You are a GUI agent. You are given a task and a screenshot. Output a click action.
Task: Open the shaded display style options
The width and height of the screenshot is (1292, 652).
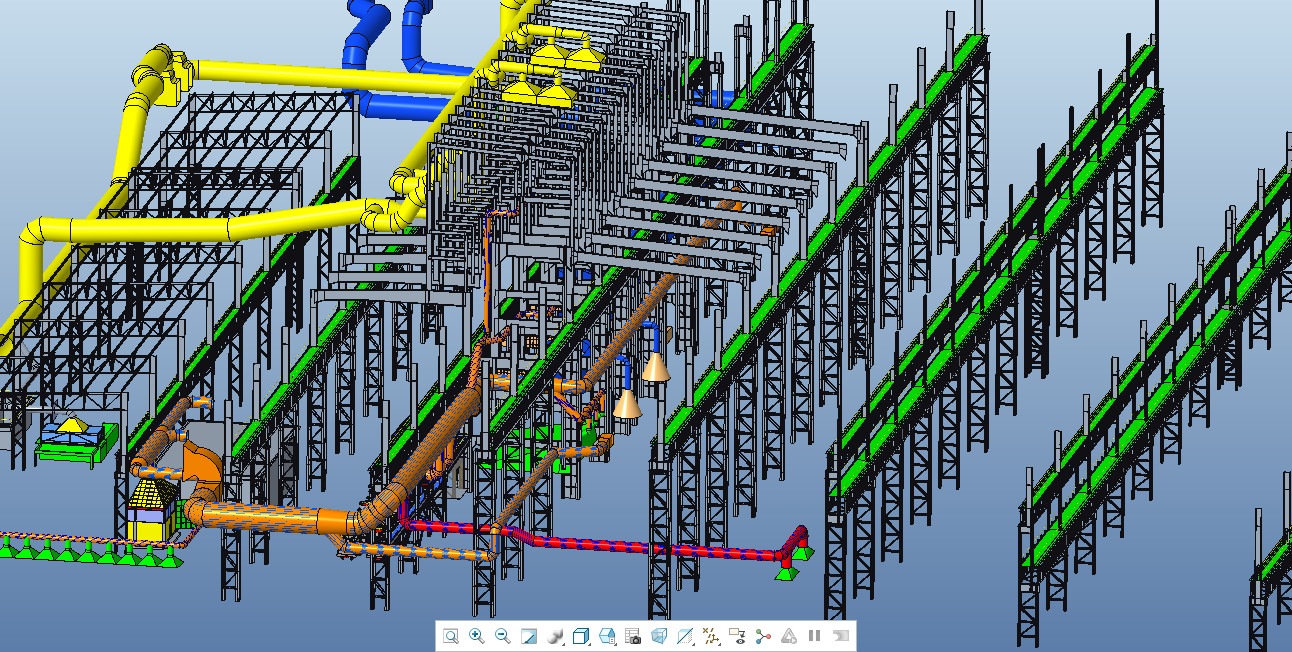pyautogui.click(x=556, y=636)
